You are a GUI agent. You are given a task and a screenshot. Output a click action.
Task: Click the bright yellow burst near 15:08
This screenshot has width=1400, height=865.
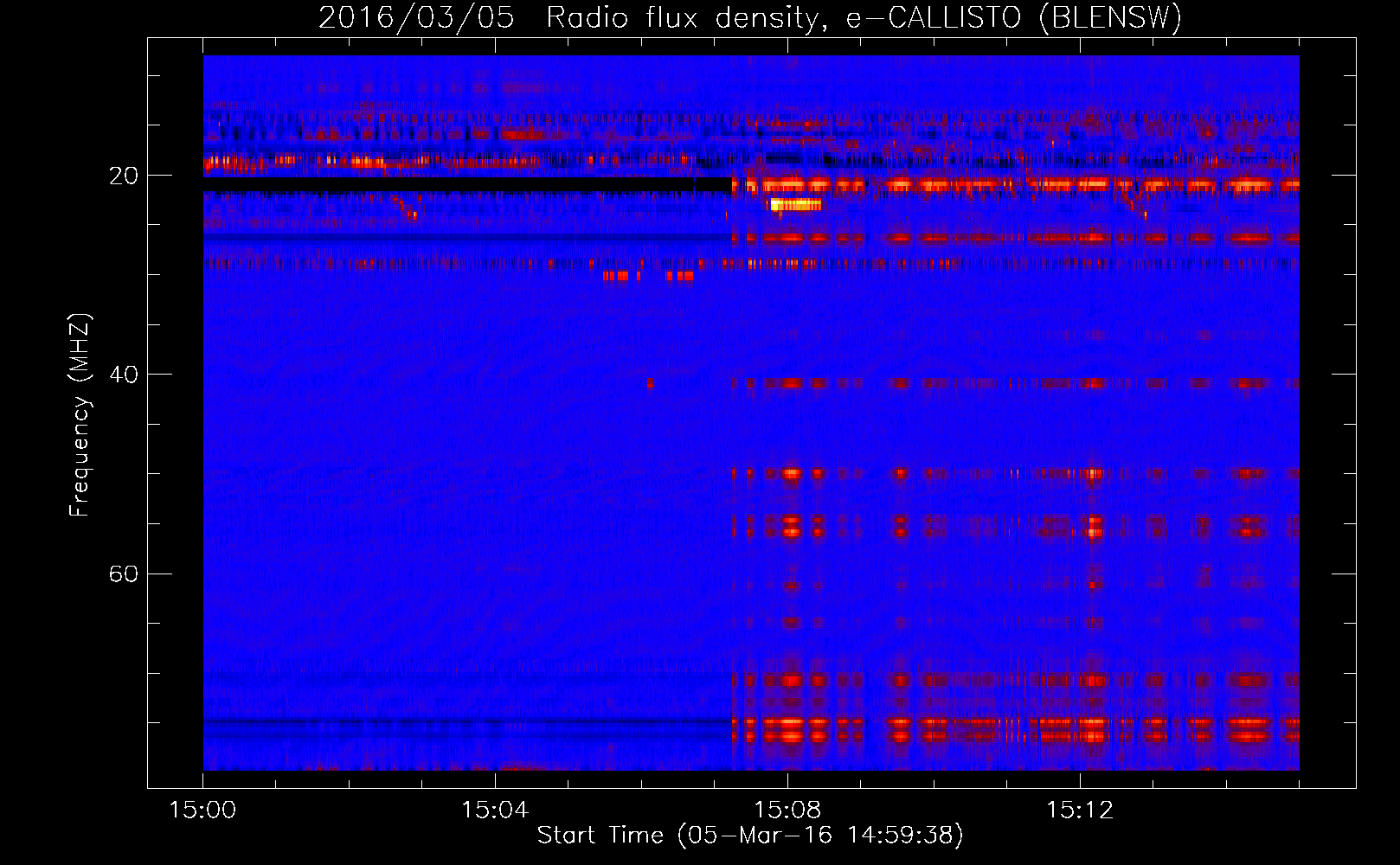point(795,205)
